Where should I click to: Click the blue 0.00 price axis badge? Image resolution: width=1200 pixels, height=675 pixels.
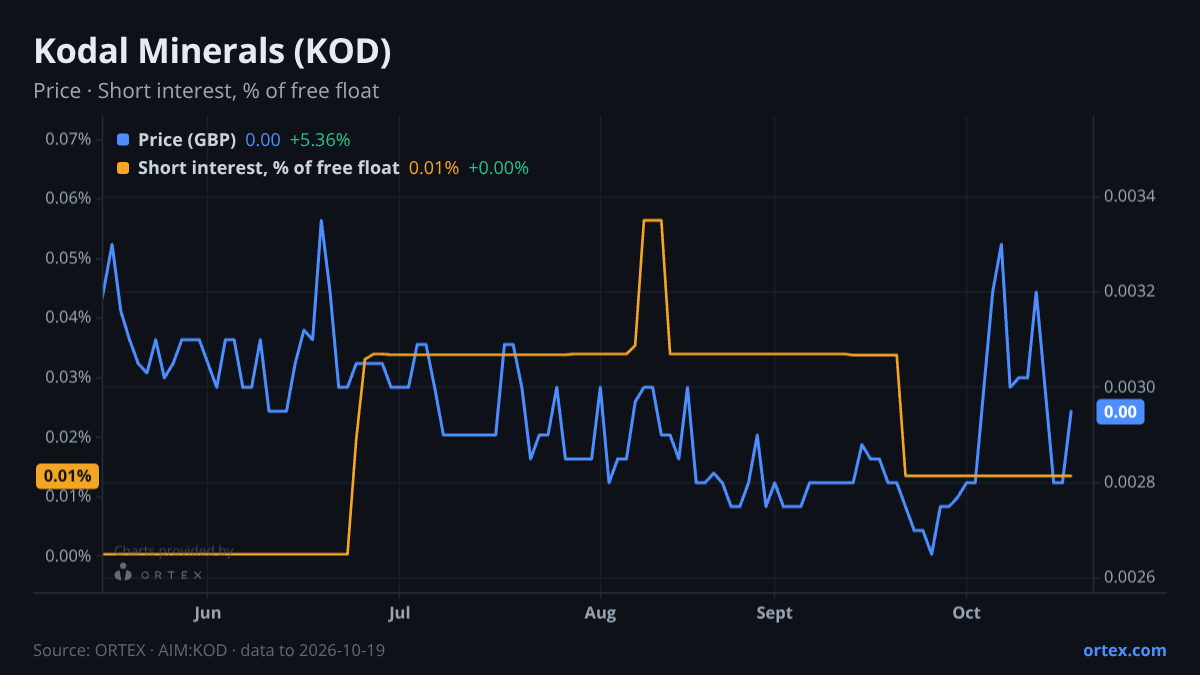(x=1120, y=411)
